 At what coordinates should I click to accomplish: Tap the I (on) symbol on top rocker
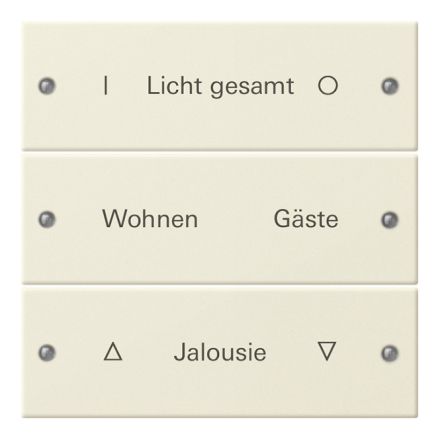click(106, 86)
